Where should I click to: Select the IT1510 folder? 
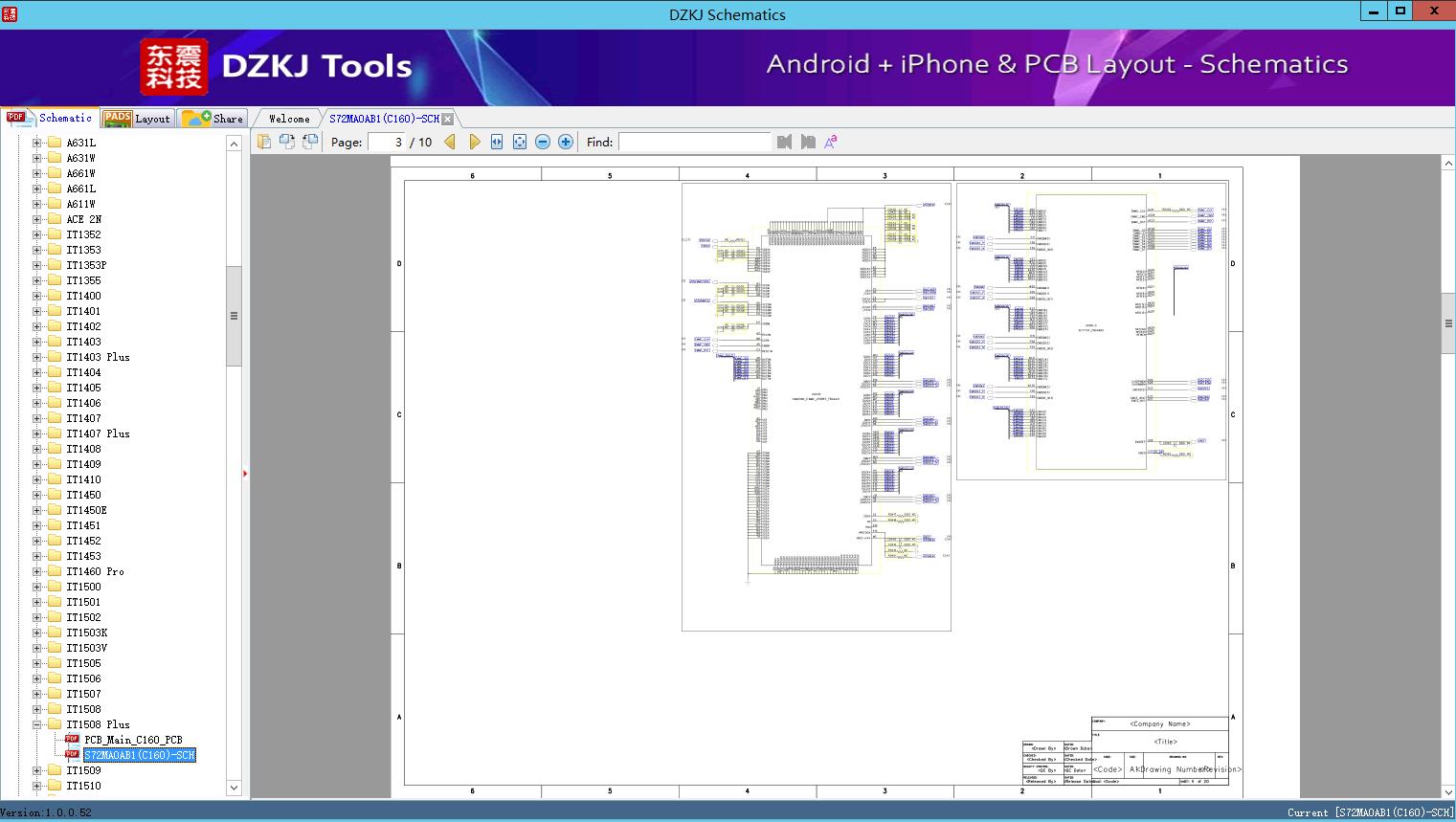coord(83,786)
